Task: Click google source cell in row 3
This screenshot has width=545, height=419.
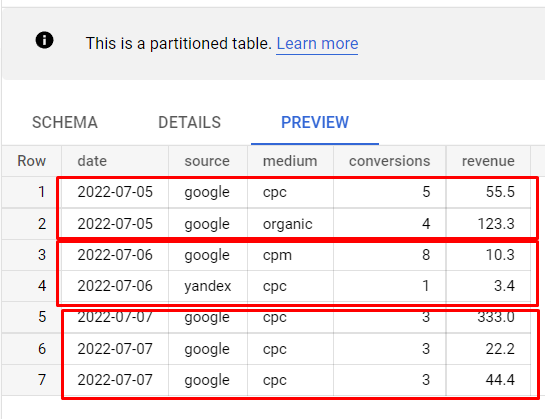Action: click(207, 256)
